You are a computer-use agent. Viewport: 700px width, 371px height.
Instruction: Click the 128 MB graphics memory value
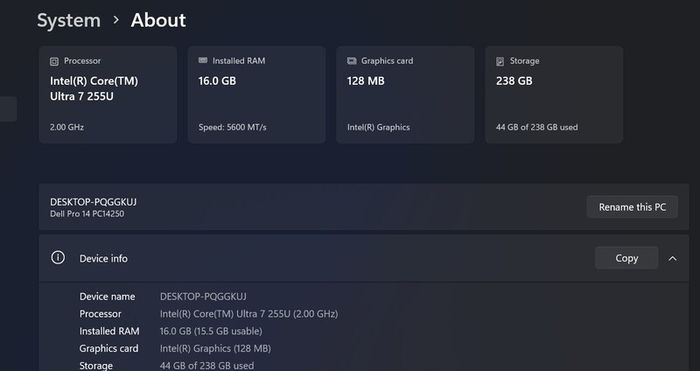tap(366, 81)
